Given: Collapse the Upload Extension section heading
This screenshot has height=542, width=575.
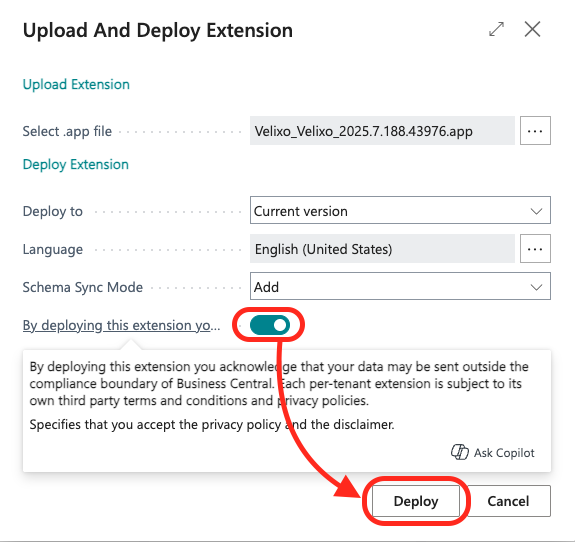Looking at the screenshot, I should (x=76, y=84).
